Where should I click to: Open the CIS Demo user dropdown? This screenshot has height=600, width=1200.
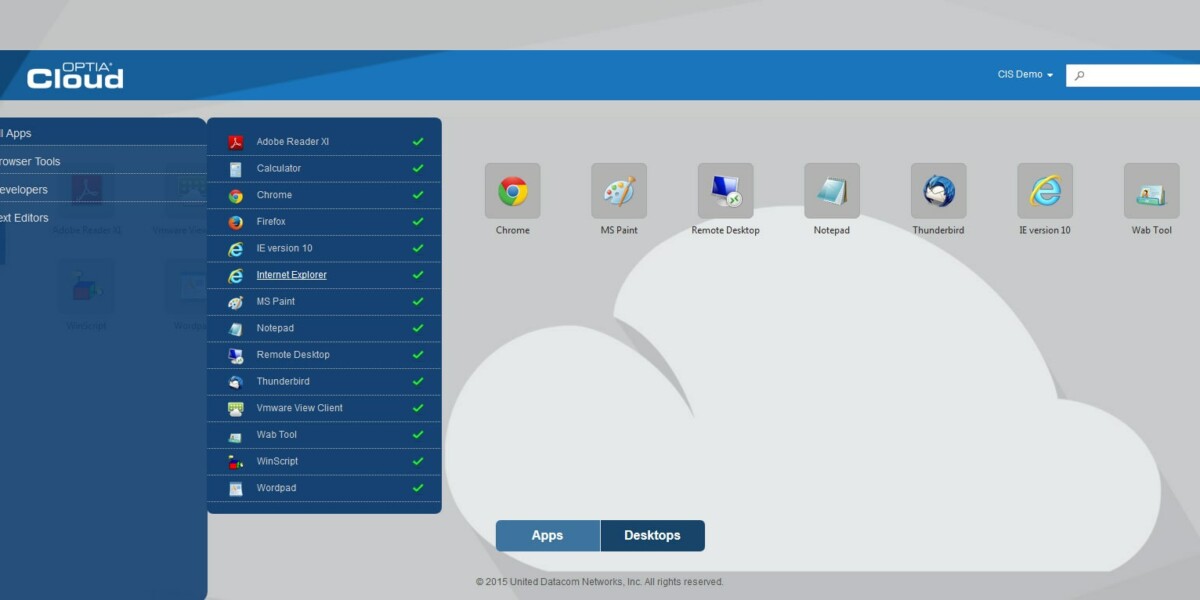click(1025, 75)
